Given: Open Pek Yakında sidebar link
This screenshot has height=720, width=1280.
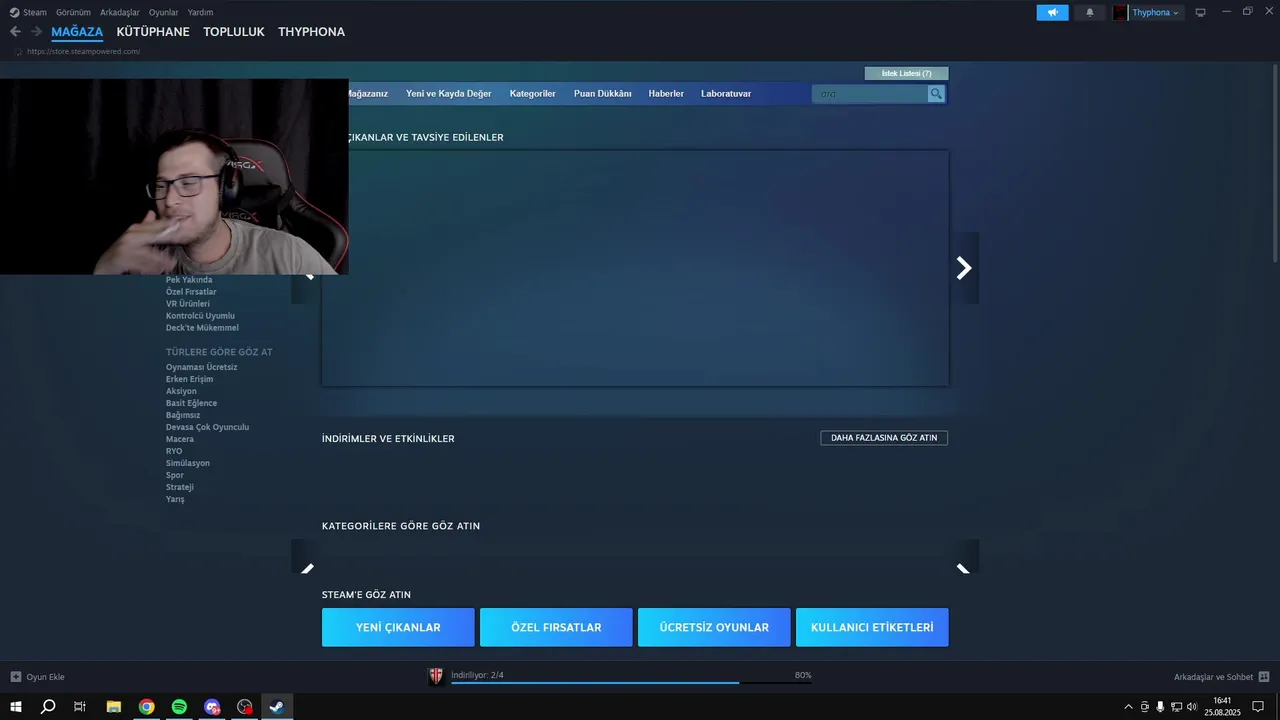Looking at the screenshot, I should click(x=189, y=280).
